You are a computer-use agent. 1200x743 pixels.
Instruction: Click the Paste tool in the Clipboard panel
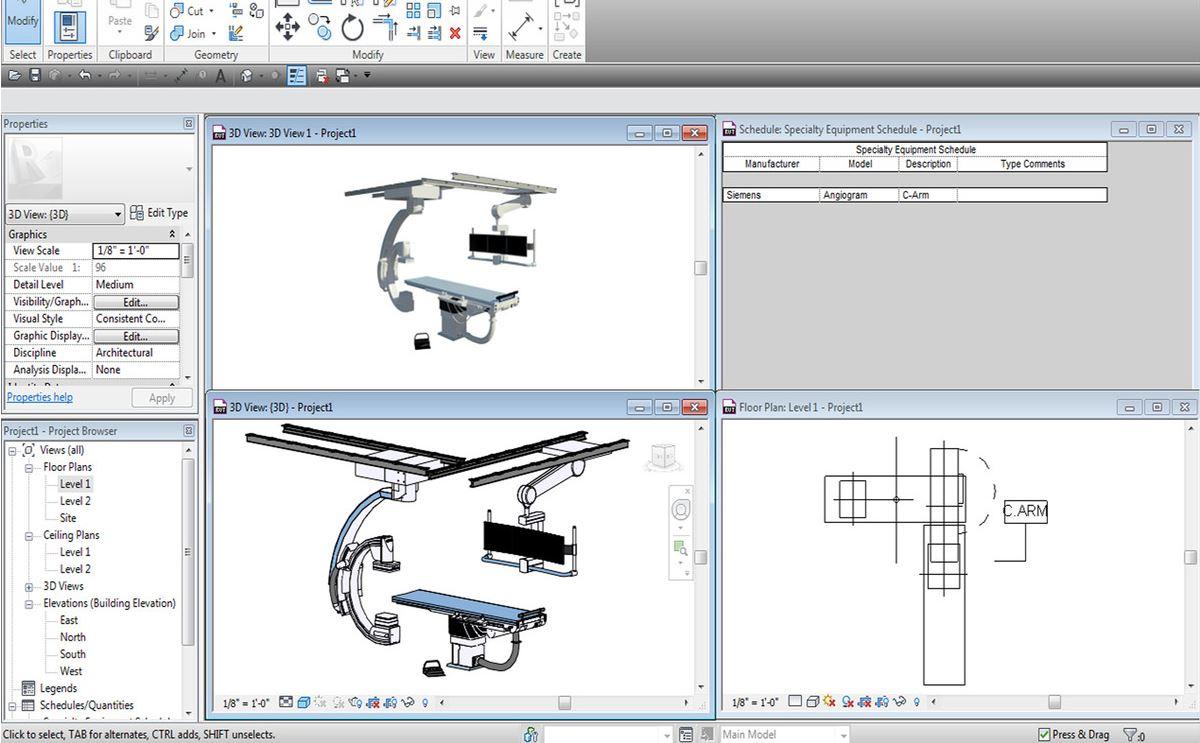tap(119, 18)
